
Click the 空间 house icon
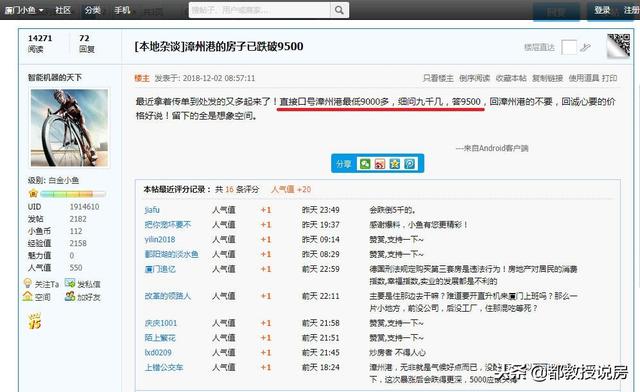pyautogui.click(x=28, y=296)
